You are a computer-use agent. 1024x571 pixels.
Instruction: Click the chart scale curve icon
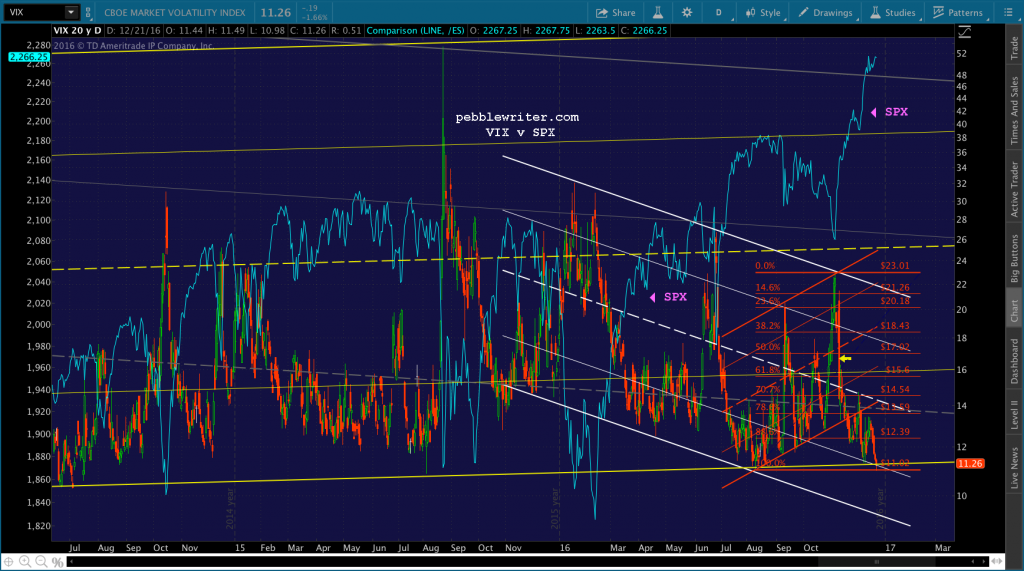tap(965, 31)
